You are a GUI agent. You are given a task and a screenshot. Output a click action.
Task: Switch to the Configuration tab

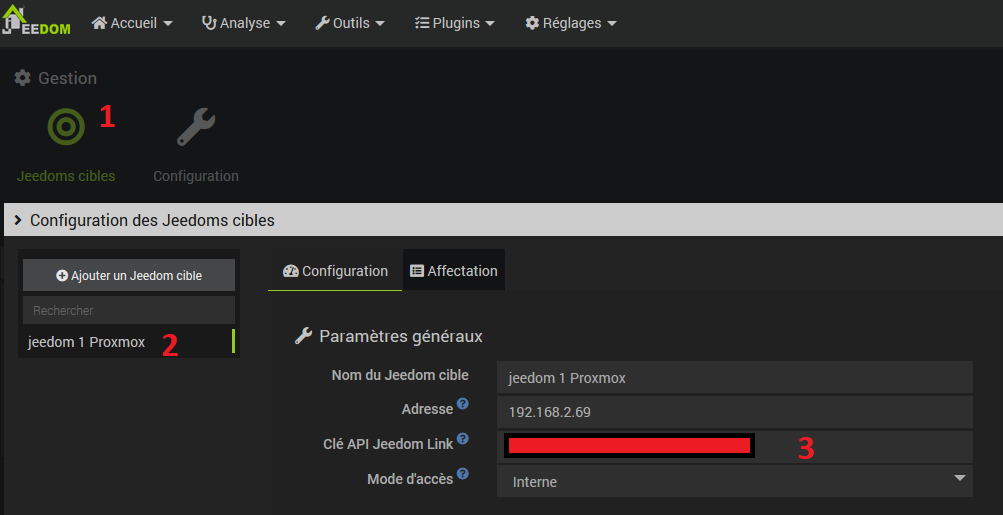click(335, 271)
